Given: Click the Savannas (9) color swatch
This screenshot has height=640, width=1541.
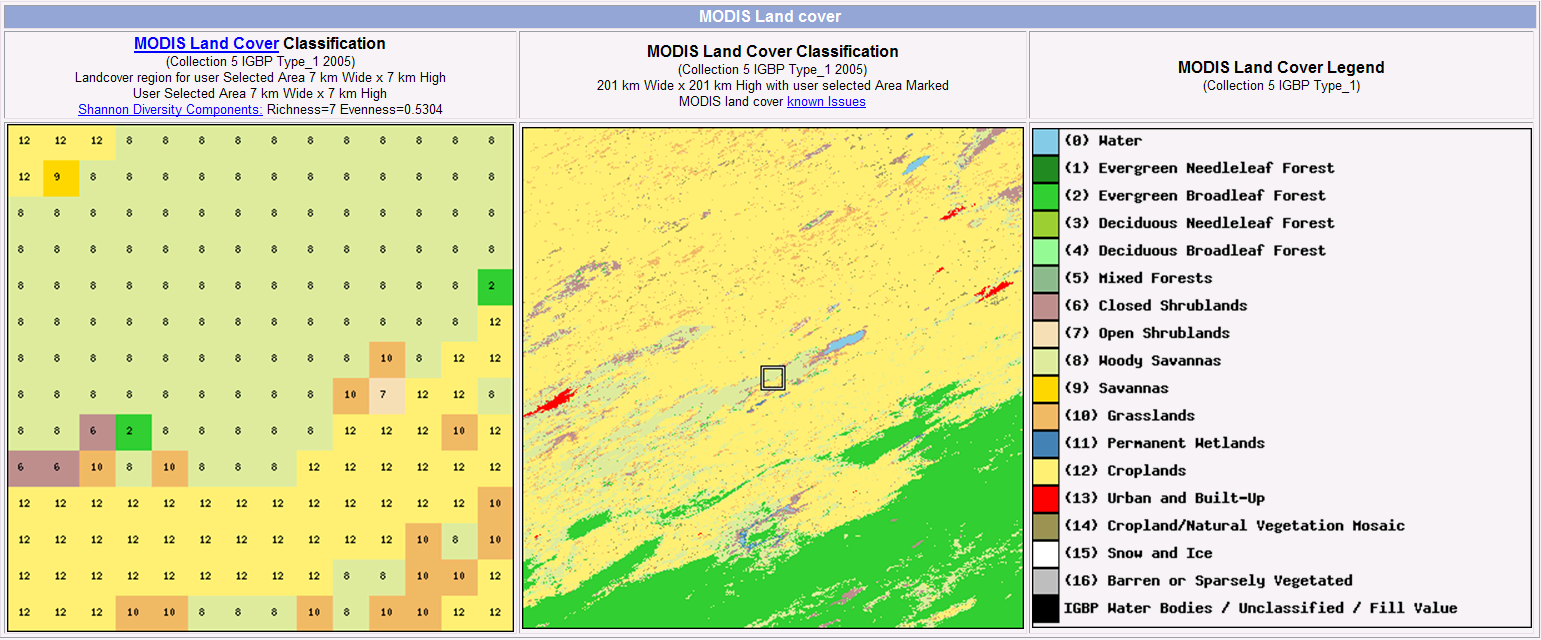Looking at the screenshot, I should [x=1045, y=389].
